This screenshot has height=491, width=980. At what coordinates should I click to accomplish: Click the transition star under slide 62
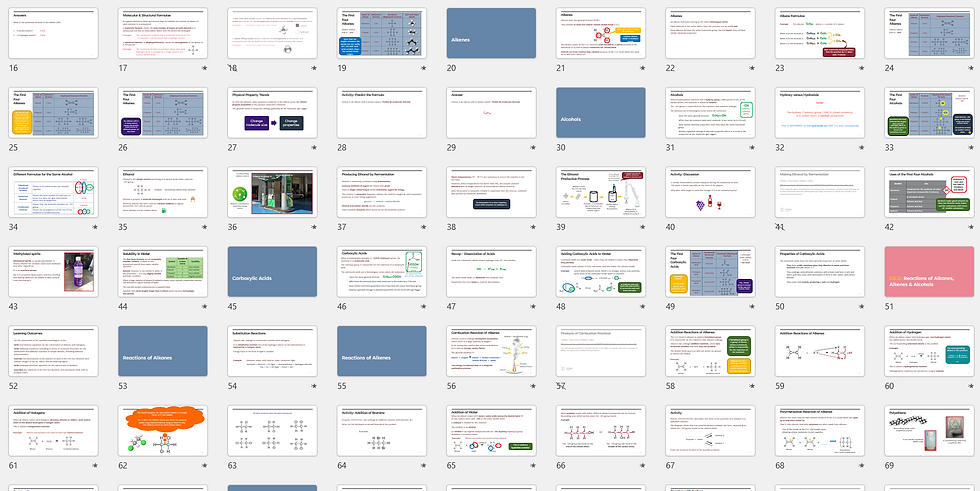pyautogui.click(x=204, y=465)
